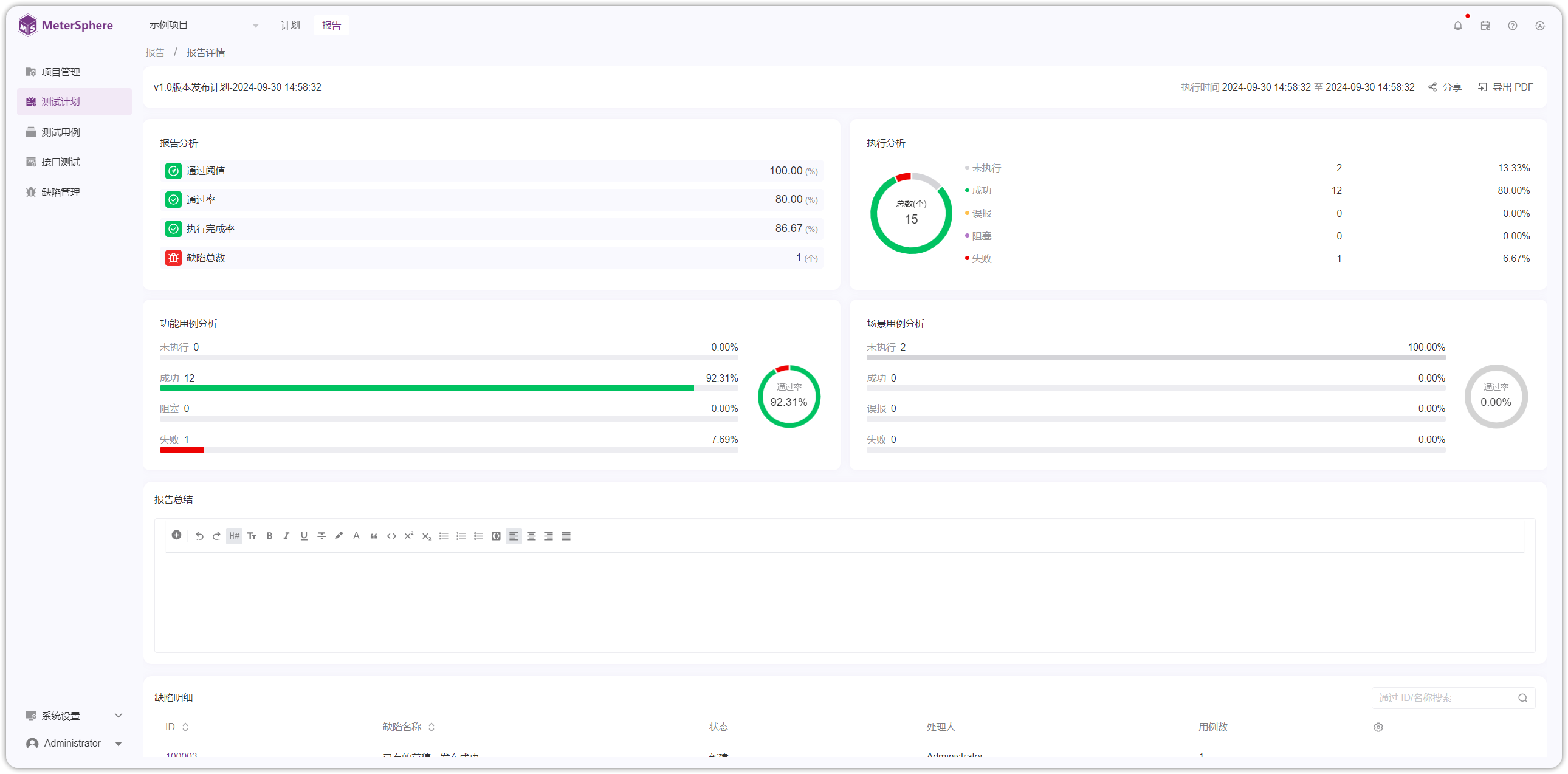The width and height of the screenshot is (1568, 774).
Task: Redo the edit in the summary editor
Action: point(216,536)
